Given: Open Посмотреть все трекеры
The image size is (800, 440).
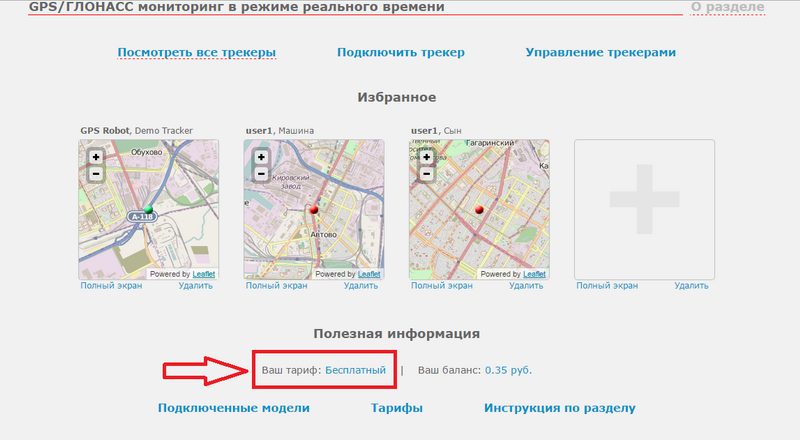Looking at the screenshot, I should coord(196,52).
